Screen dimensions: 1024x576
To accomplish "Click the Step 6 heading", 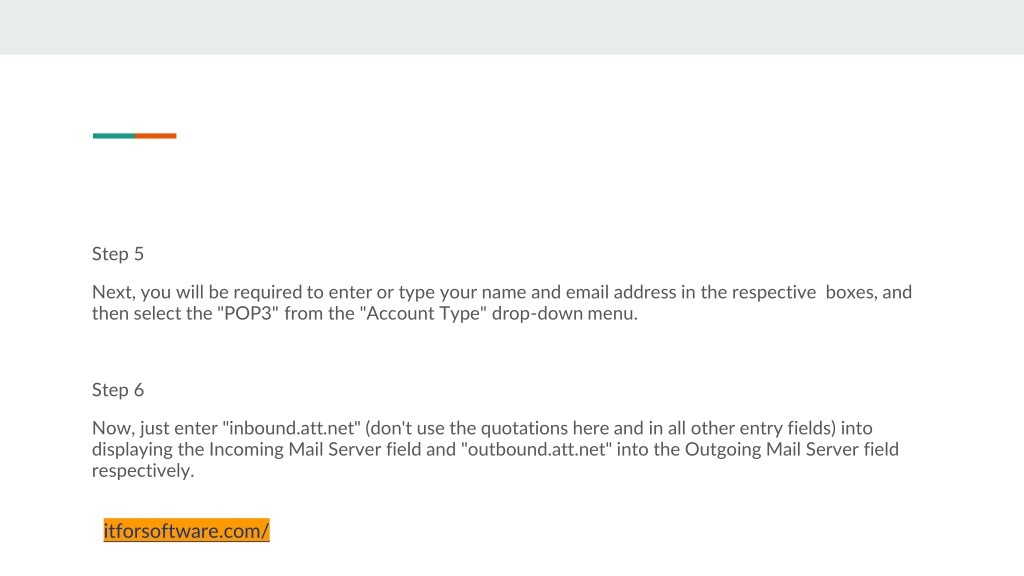I will (x=118, y=390).
